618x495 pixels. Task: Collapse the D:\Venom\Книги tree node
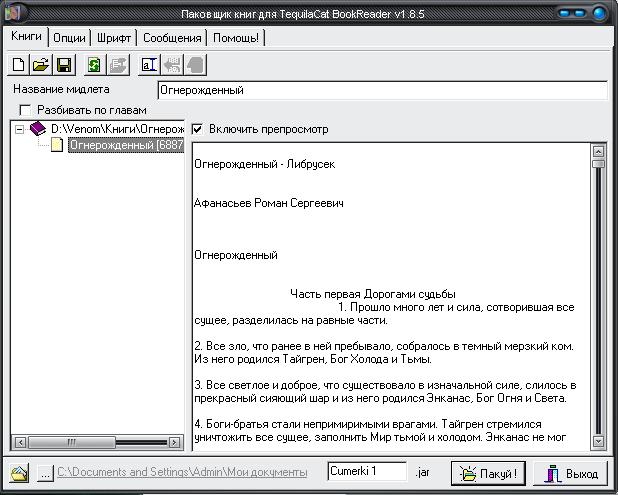19,129
